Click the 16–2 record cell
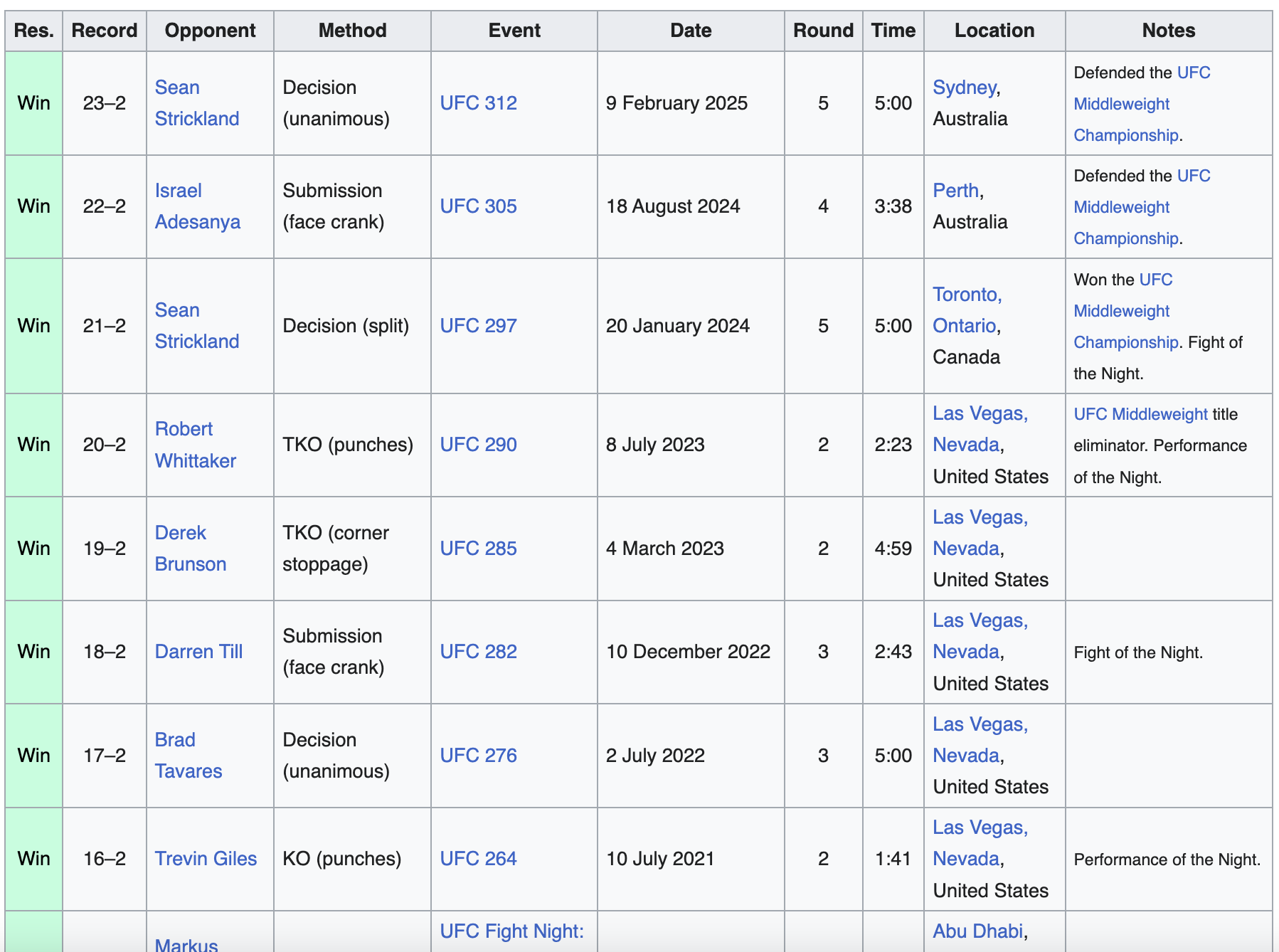 105,859
